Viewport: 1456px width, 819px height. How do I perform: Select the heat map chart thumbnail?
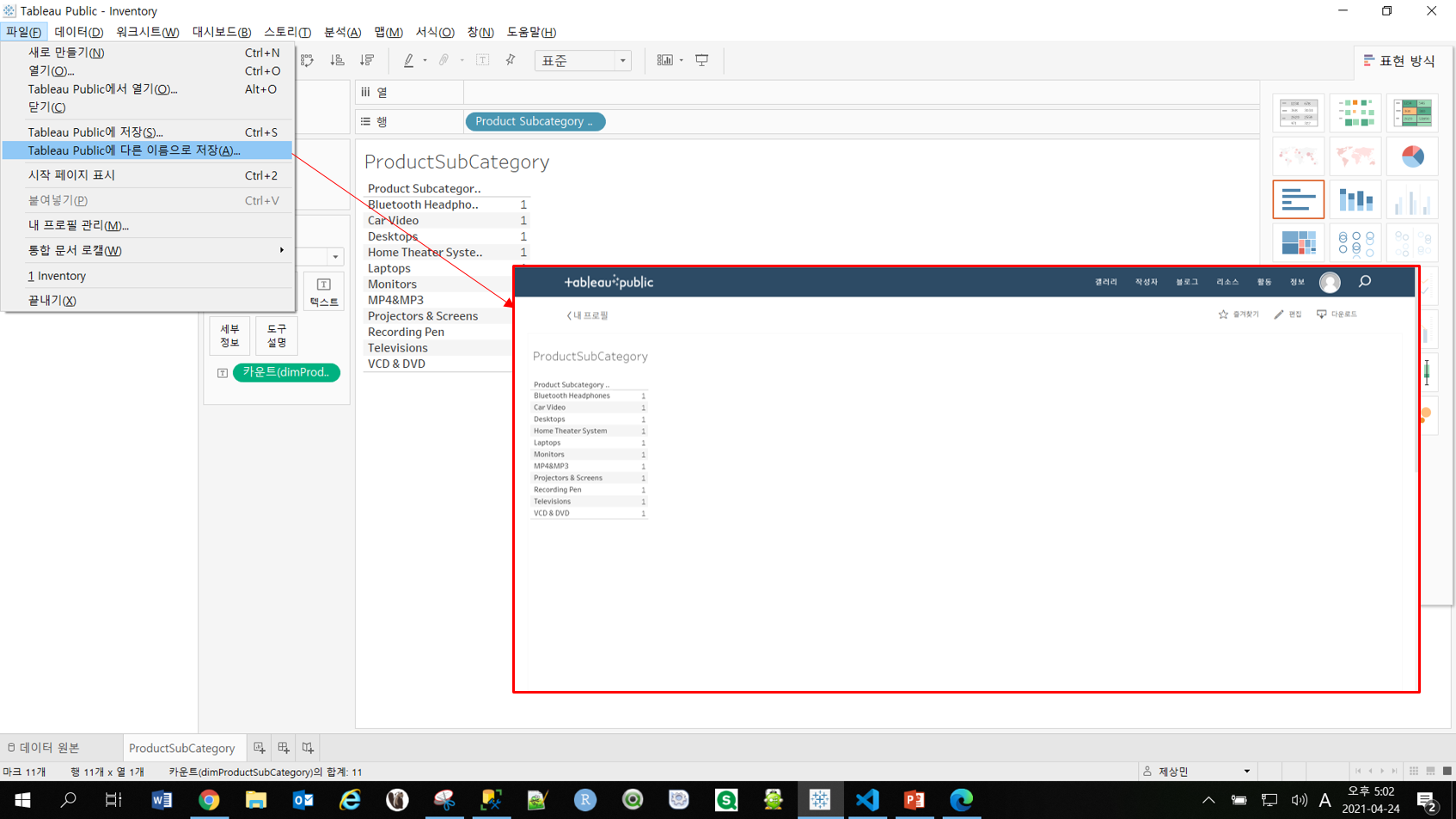[x=1355, y=113]
